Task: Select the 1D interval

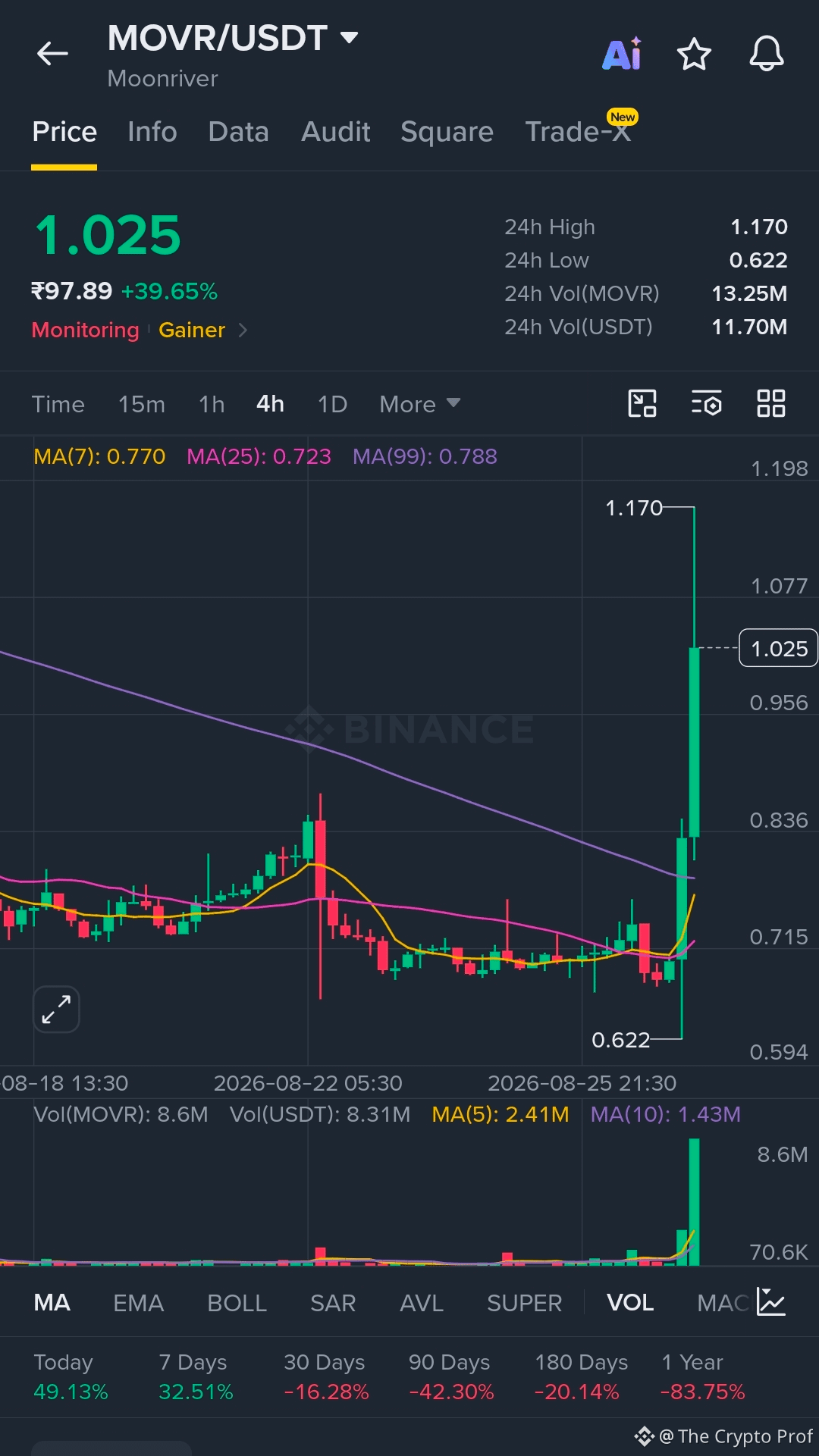Action: (x=332, y=404)
